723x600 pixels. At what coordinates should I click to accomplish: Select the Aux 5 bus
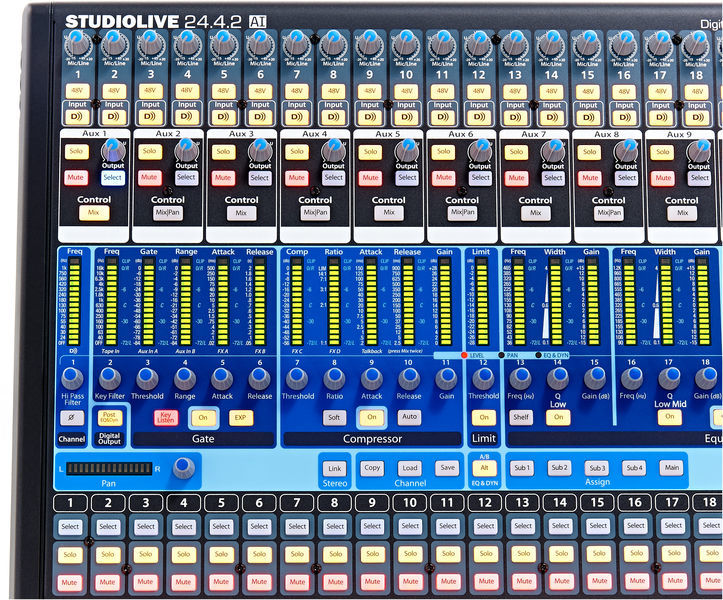coord(407,178)
